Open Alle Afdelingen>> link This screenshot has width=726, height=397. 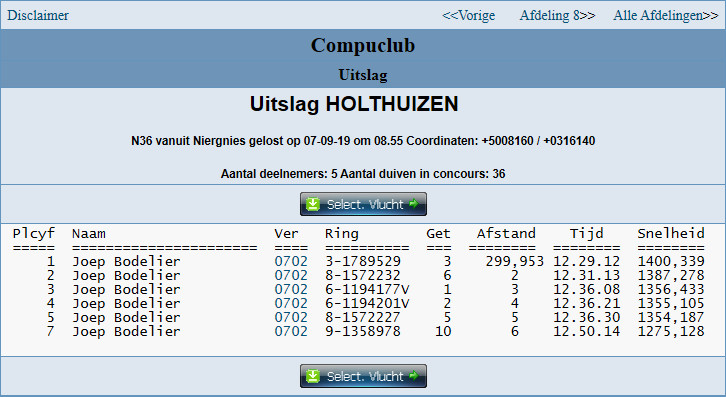(x=666, y=15)
